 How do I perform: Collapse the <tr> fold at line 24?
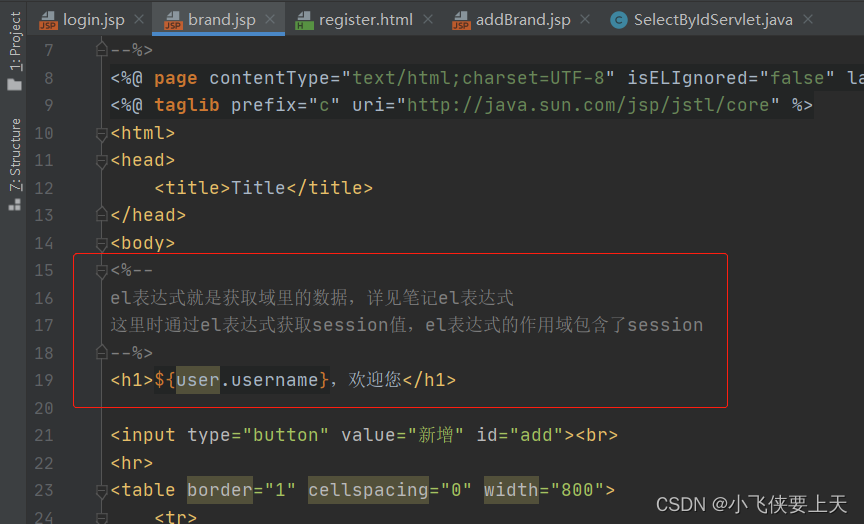101,517
